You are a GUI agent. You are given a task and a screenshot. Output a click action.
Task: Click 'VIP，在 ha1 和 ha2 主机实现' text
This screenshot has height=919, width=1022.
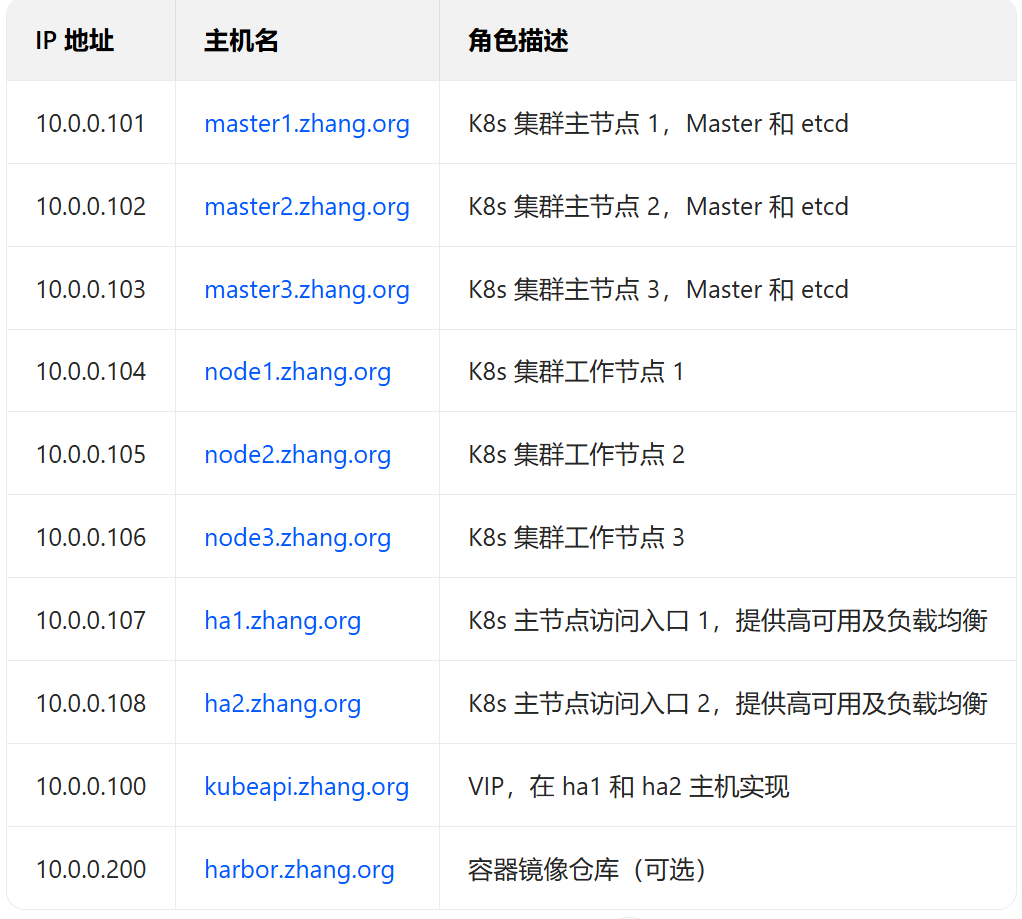[629, 787]
